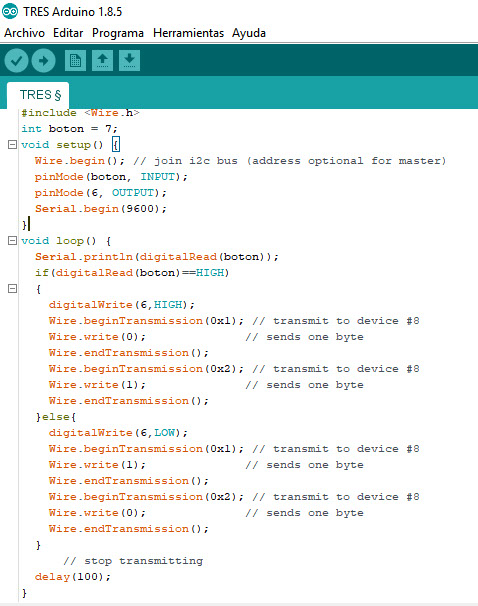Click the 'pinMode(boton, INPUT);' line
The height and width of the screenshot is (606, 478).
(x=111, y=177)
